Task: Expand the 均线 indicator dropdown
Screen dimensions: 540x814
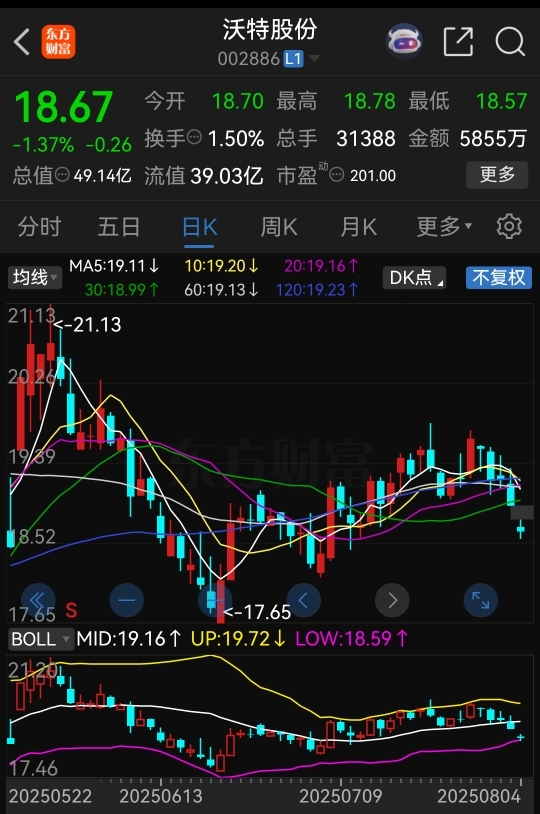Action: tap(35, 277)
